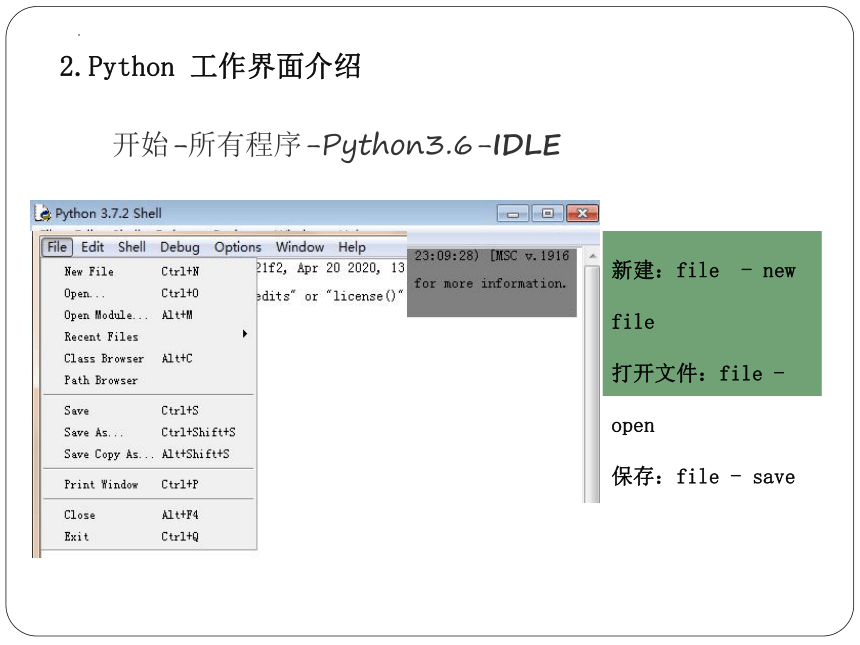Open the Shell menu
The width and height of the screenshot is (860, 645).
coord(132,247)
